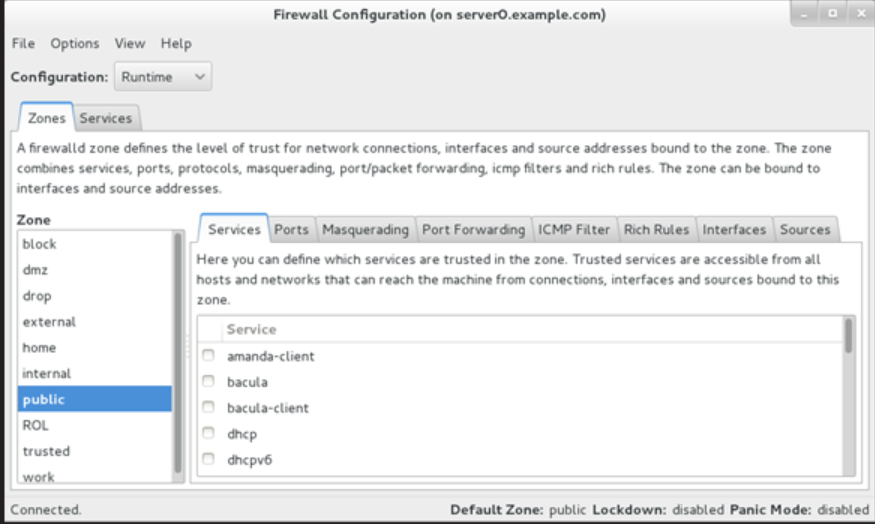Screen dimensions: 875x524
Task: Select the dmz zone in the list
Action: (x=36, y=270)
